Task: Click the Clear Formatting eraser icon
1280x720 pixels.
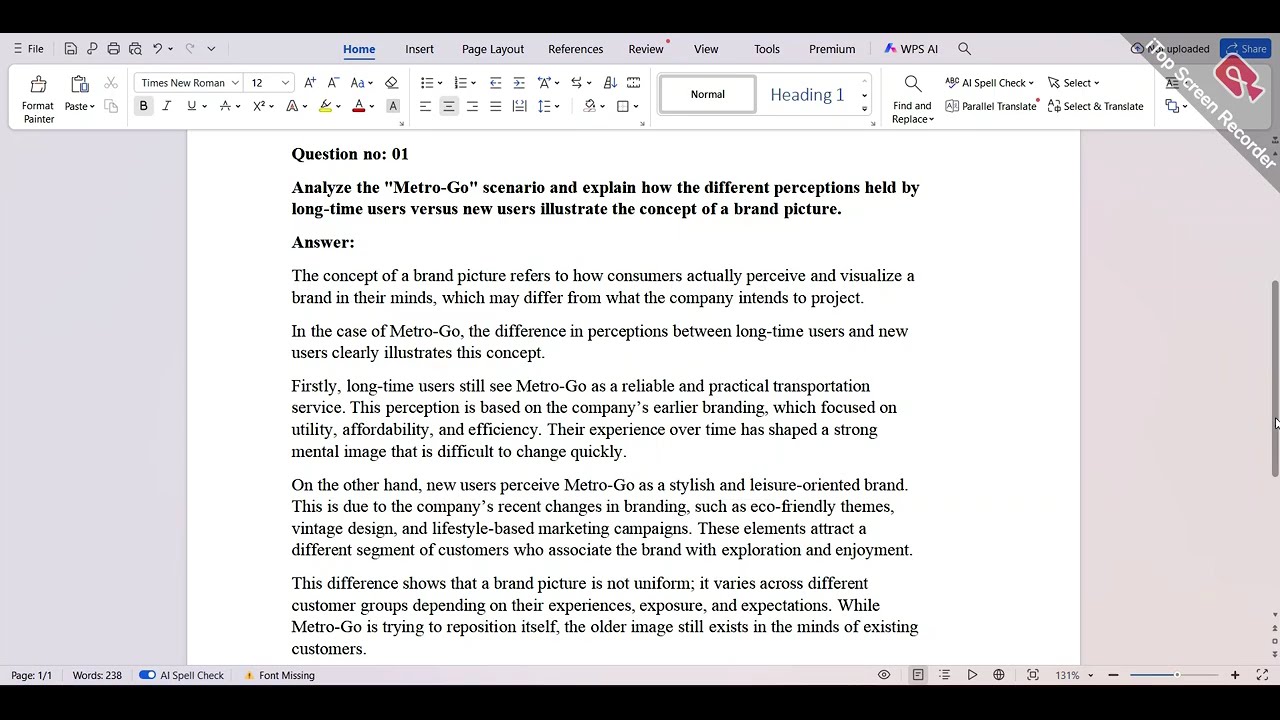Action: pos(391,83)
